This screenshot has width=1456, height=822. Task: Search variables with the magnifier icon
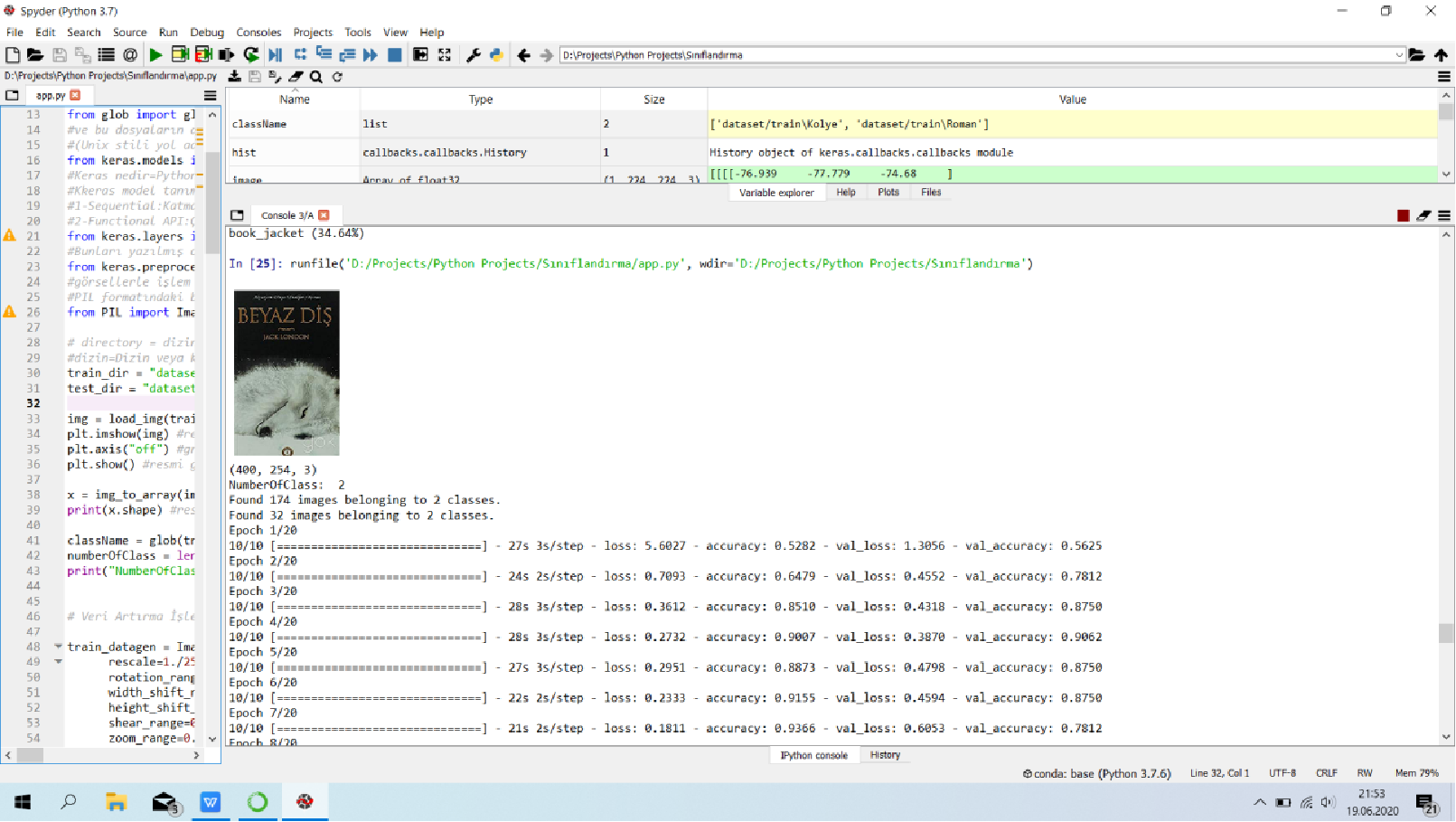(315, 77)
